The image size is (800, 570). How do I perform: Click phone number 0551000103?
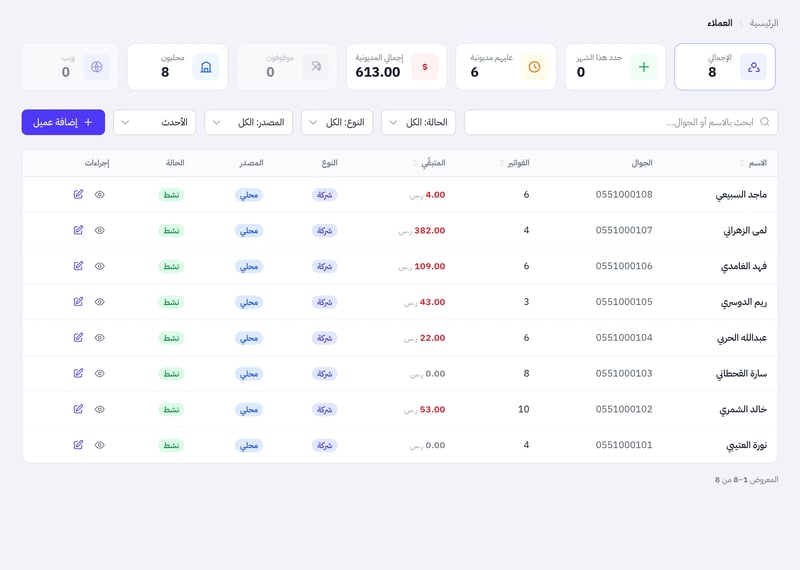click(624, 374)
